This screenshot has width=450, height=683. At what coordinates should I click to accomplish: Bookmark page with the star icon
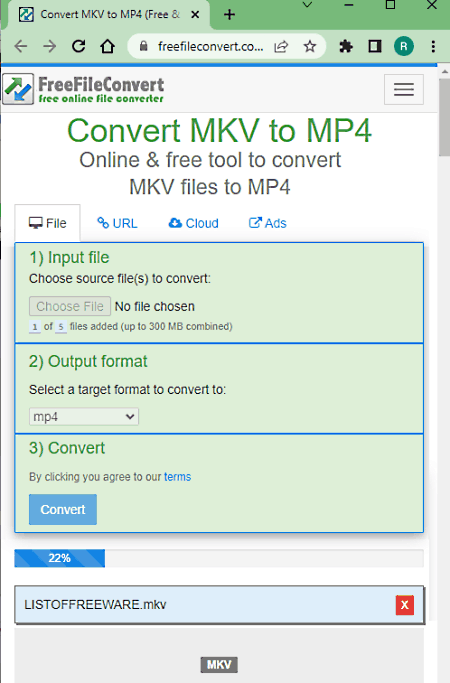tap(310, 46)
